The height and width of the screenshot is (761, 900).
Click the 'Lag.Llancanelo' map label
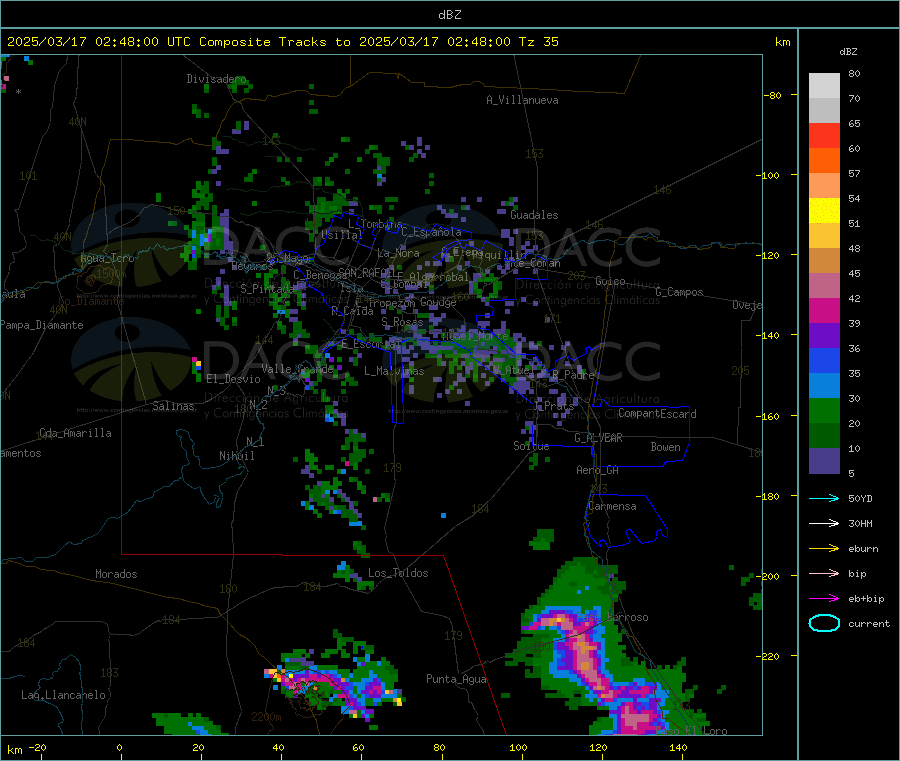[63, 695]
